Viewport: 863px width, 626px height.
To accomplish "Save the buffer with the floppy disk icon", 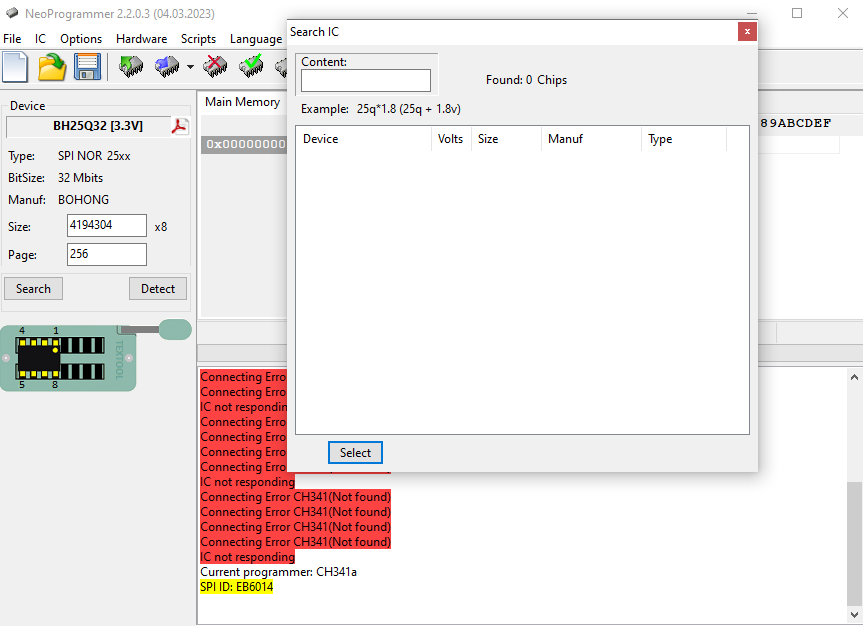I will [88, 67].
